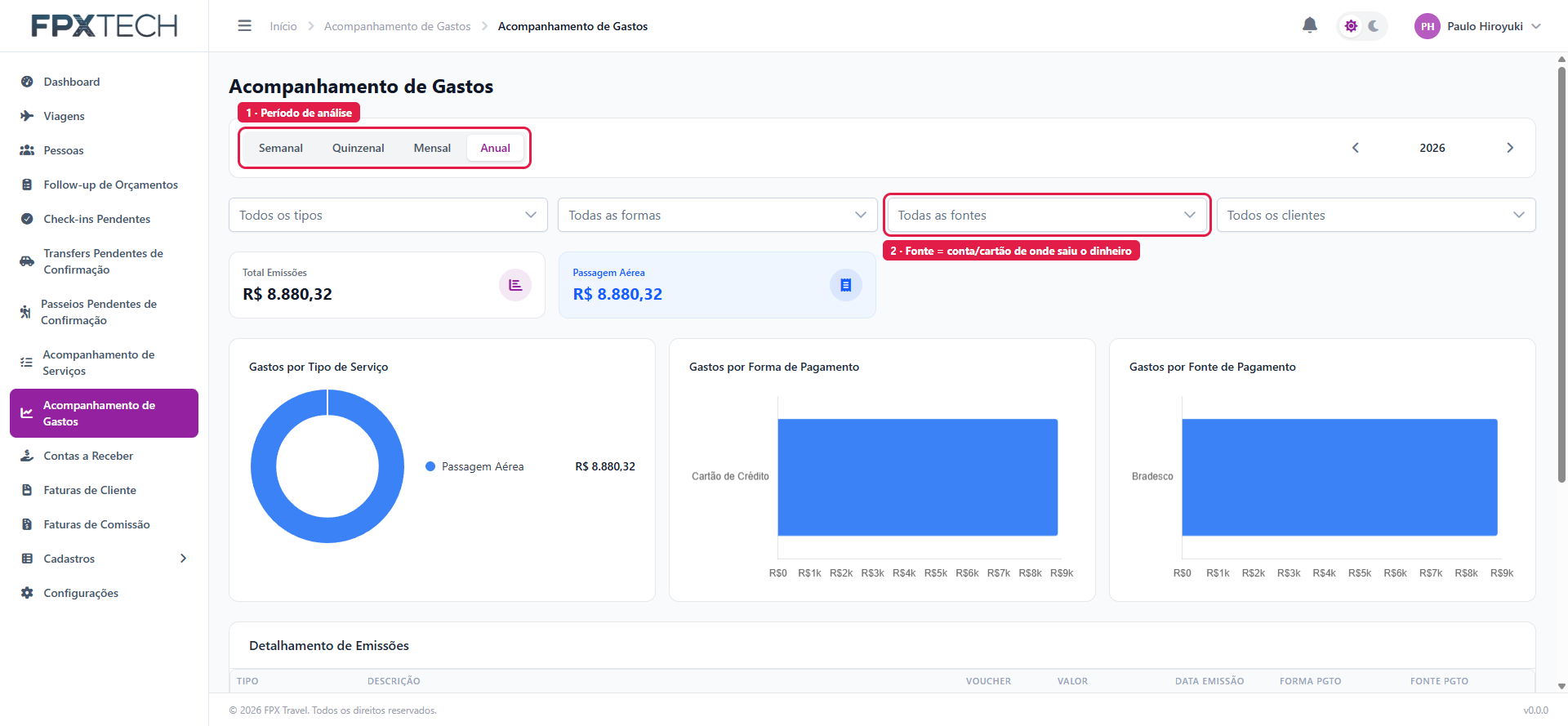Click the Início breadcrumb link
Screen dimensions: 1568x726
click(283, 26)
